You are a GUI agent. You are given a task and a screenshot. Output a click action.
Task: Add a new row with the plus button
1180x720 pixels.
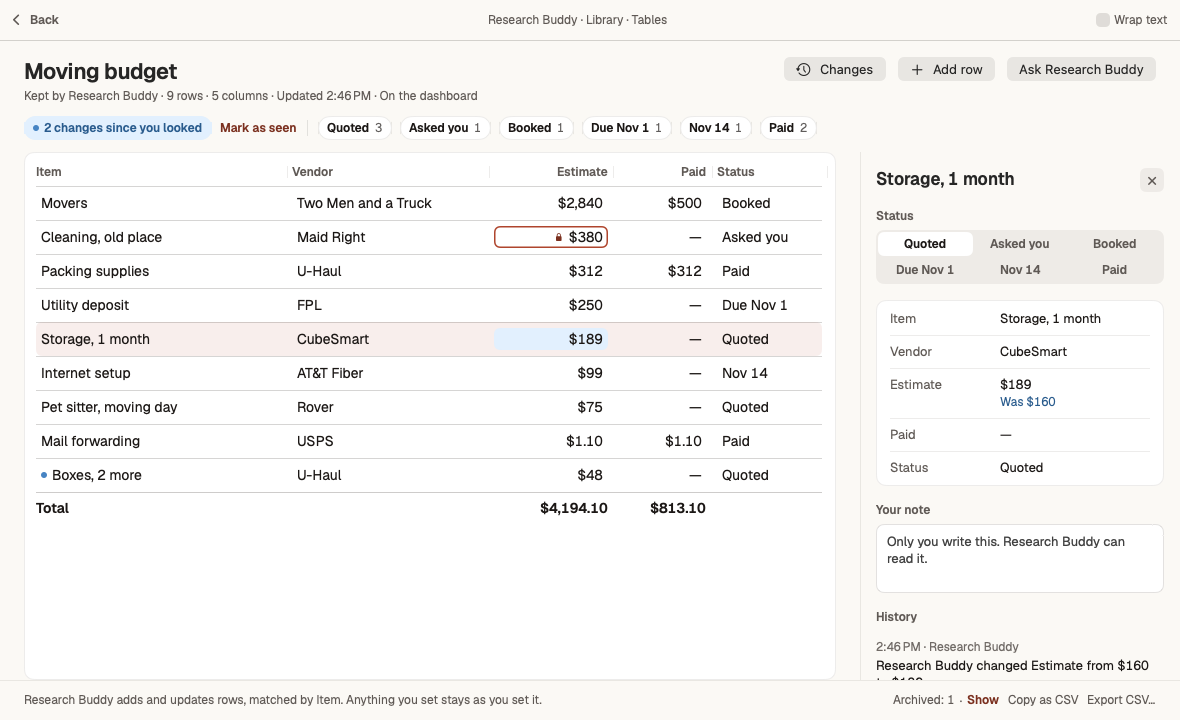(x=946, y=69)
